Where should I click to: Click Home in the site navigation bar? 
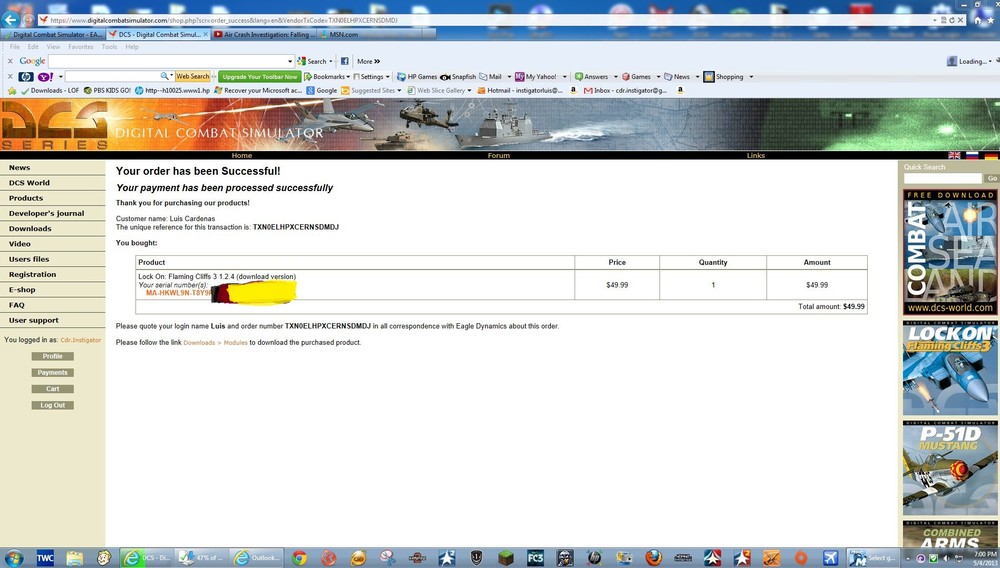[242, 156]
